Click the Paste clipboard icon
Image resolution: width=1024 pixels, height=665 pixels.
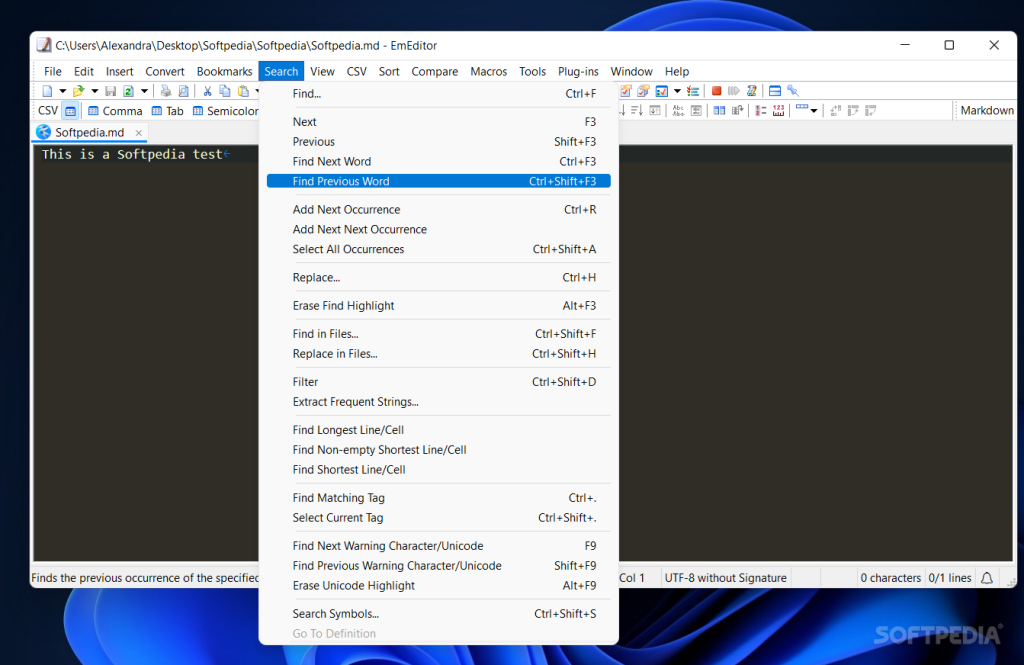(x=244, y=91)
